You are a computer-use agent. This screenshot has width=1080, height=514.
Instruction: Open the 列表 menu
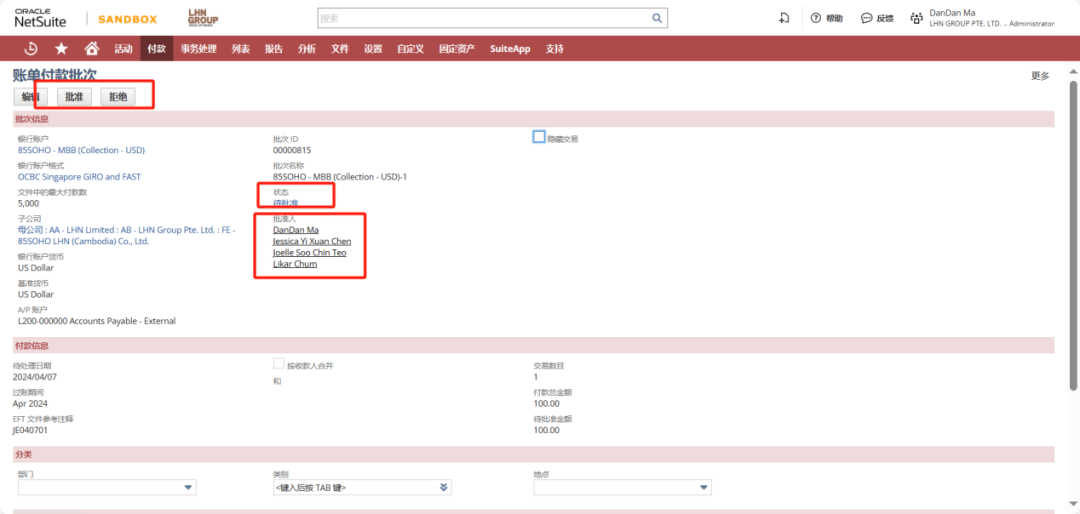[x=240, y=49]
